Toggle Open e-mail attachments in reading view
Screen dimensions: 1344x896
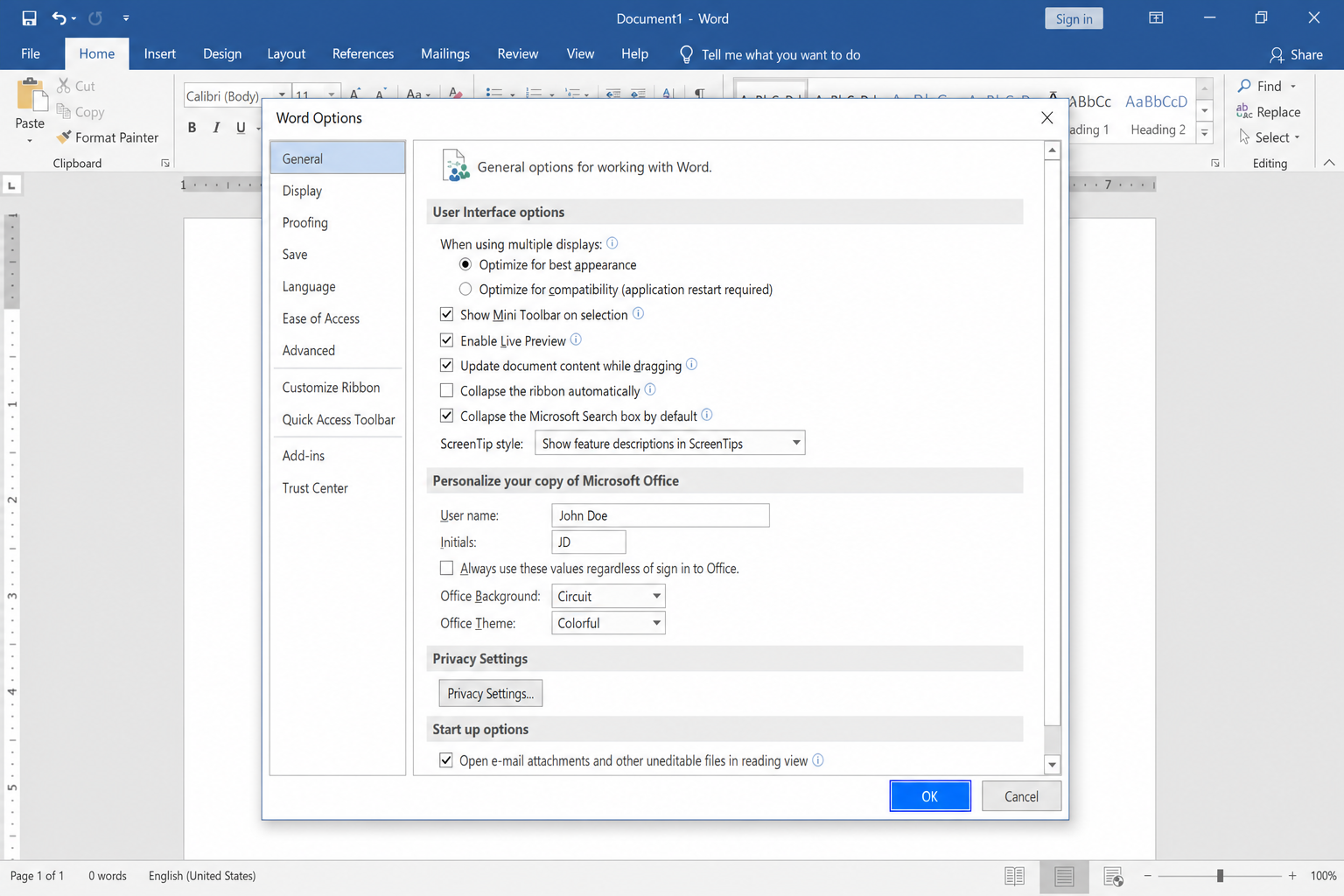[446, 760]
